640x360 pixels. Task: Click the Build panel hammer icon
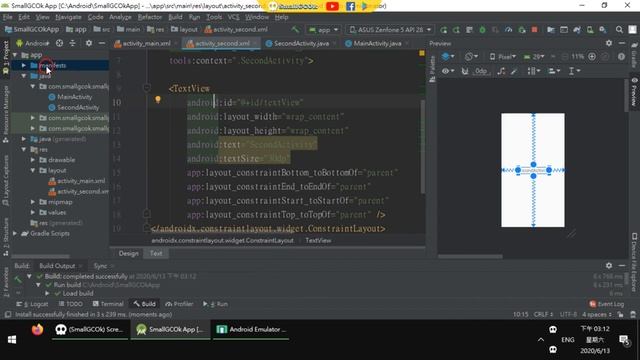pos(17,279)
